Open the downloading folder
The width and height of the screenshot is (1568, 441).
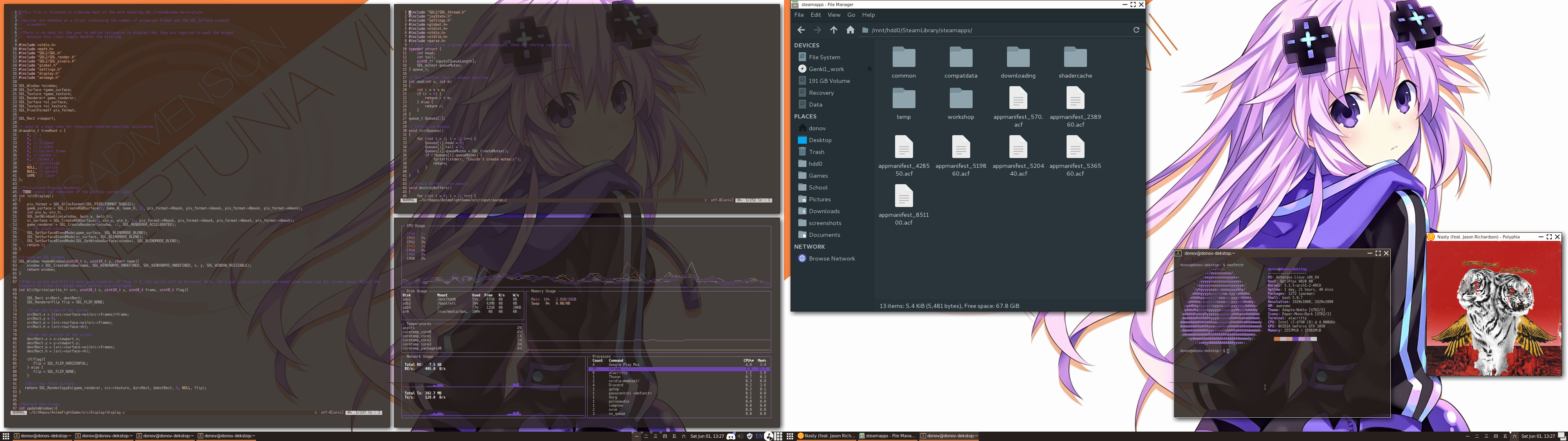pos(1018,63)
